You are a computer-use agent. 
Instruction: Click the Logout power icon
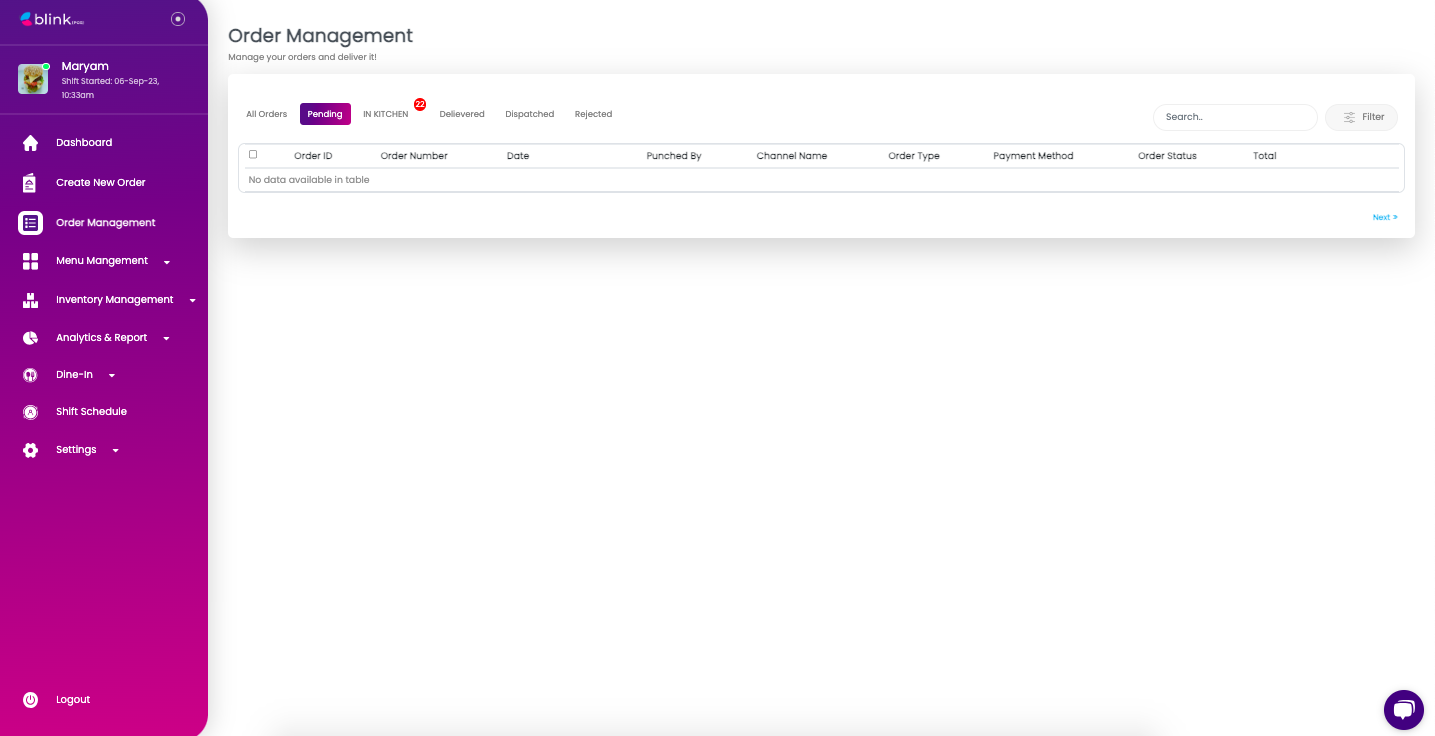pos(30,700)
